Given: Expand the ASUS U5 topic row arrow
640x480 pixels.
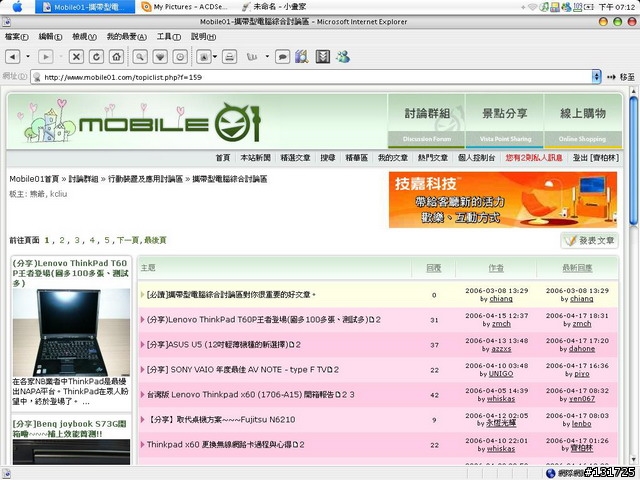Looking at the screenshot, I should (x=142, y=344).
